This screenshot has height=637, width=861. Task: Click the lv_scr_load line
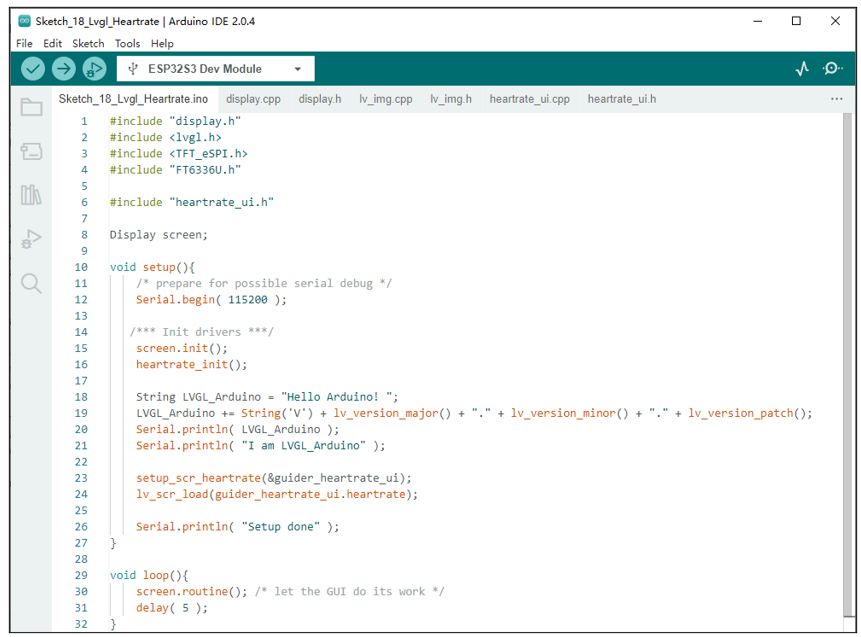[277, 494]
